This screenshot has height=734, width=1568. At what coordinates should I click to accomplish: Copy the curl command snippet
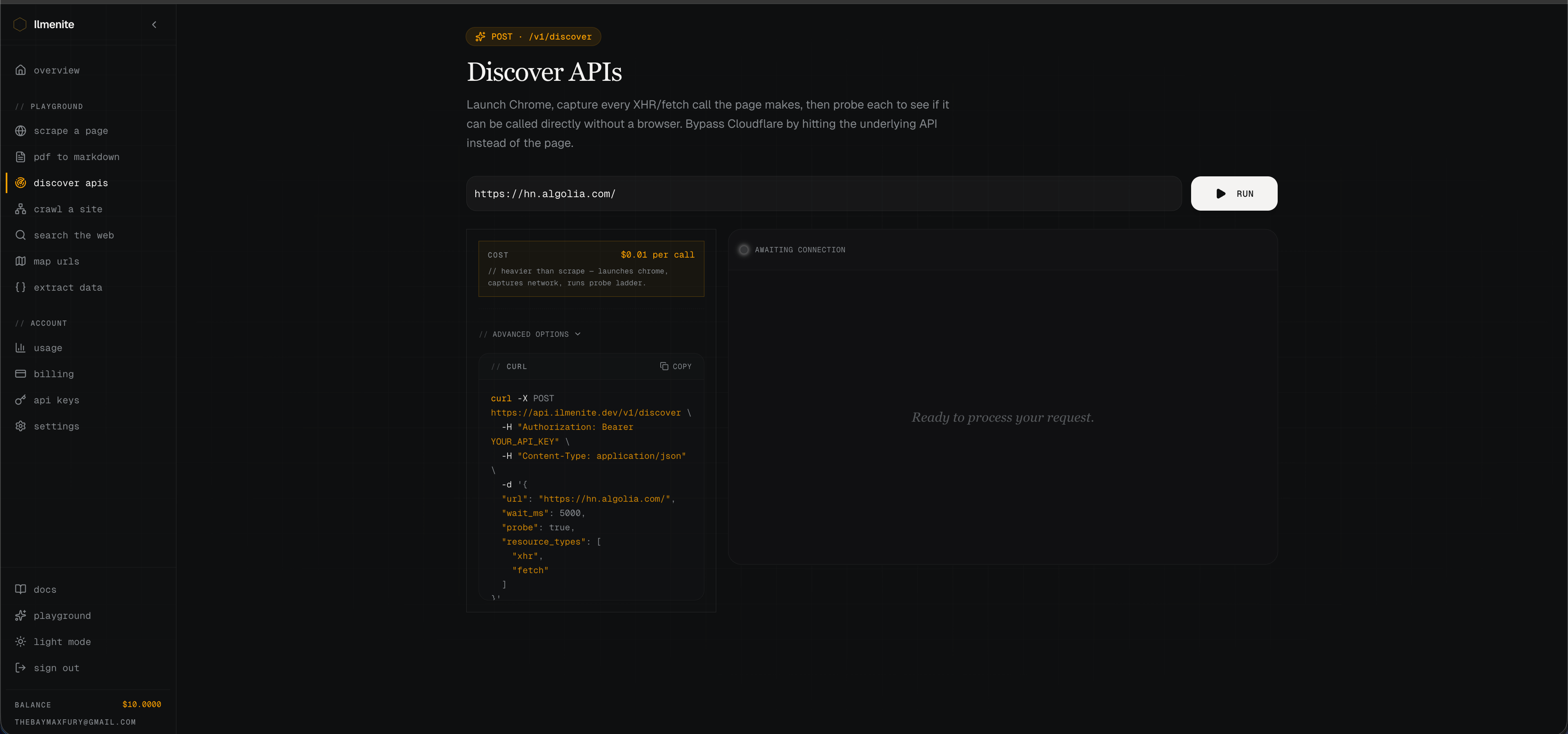coord(676,367)
